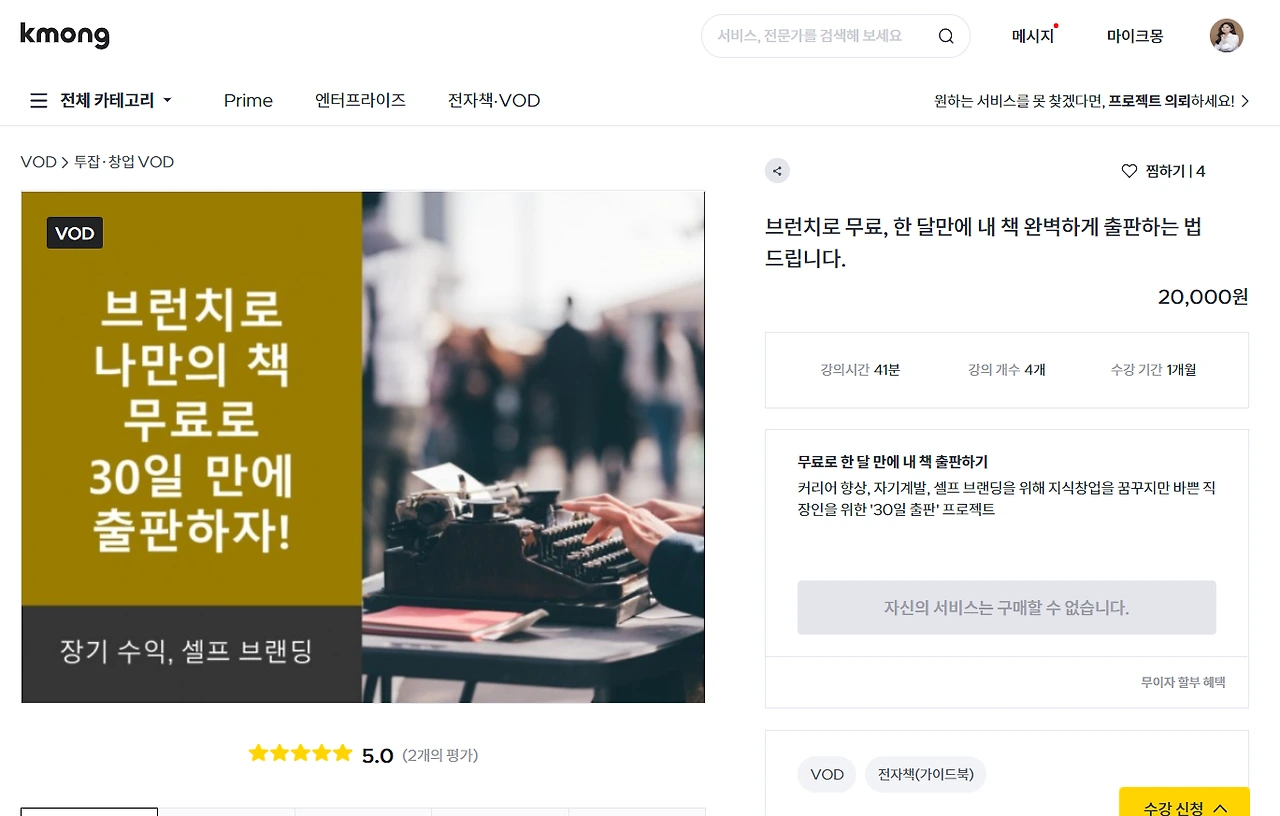
Task: Click the five-star rating
Action: (x=300, y=753)
